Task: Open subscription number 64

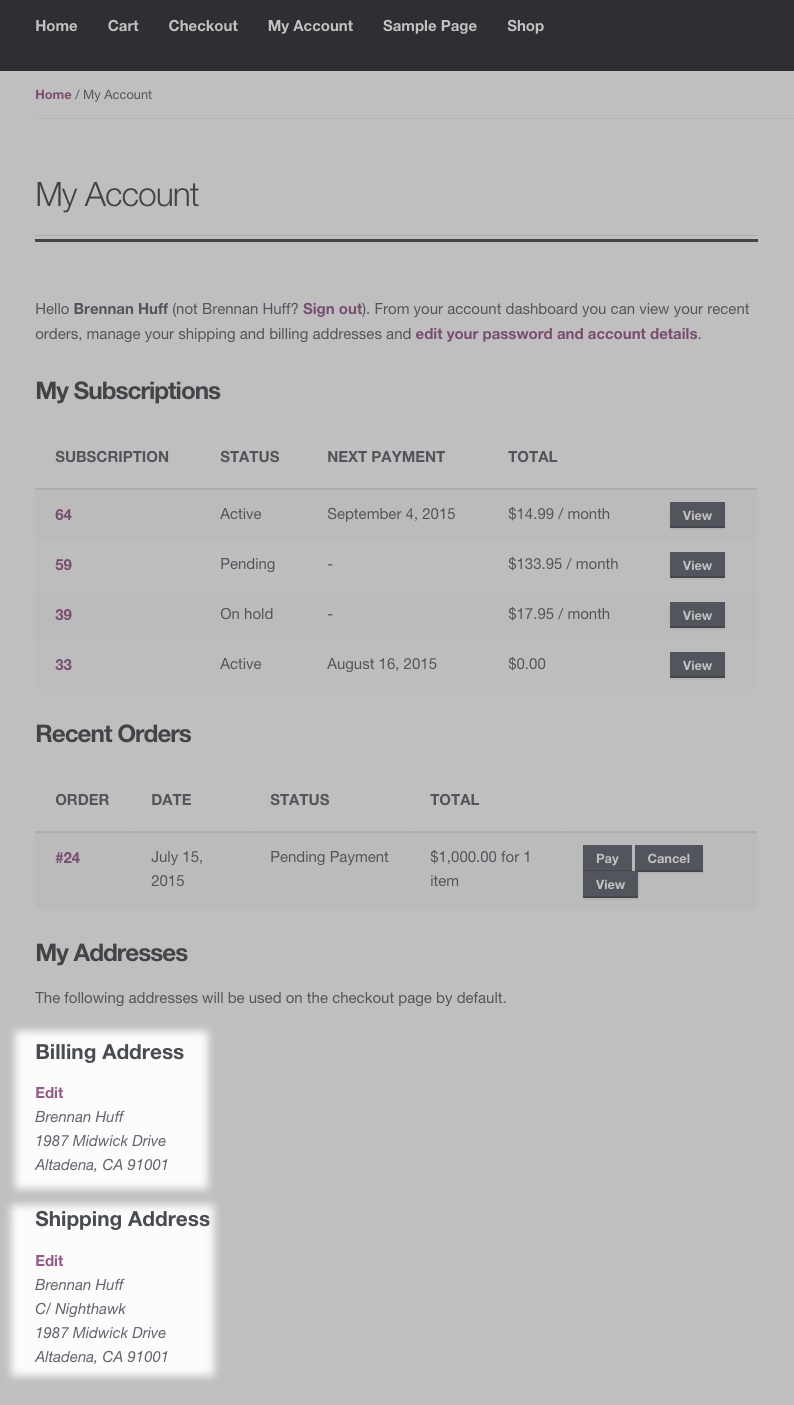Action: click(63, 514)
